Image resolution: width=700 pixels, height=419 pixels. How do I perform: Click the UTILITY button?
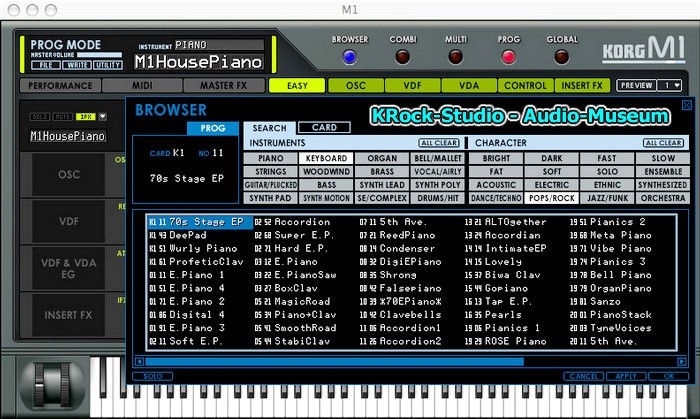tap(108, 65)
